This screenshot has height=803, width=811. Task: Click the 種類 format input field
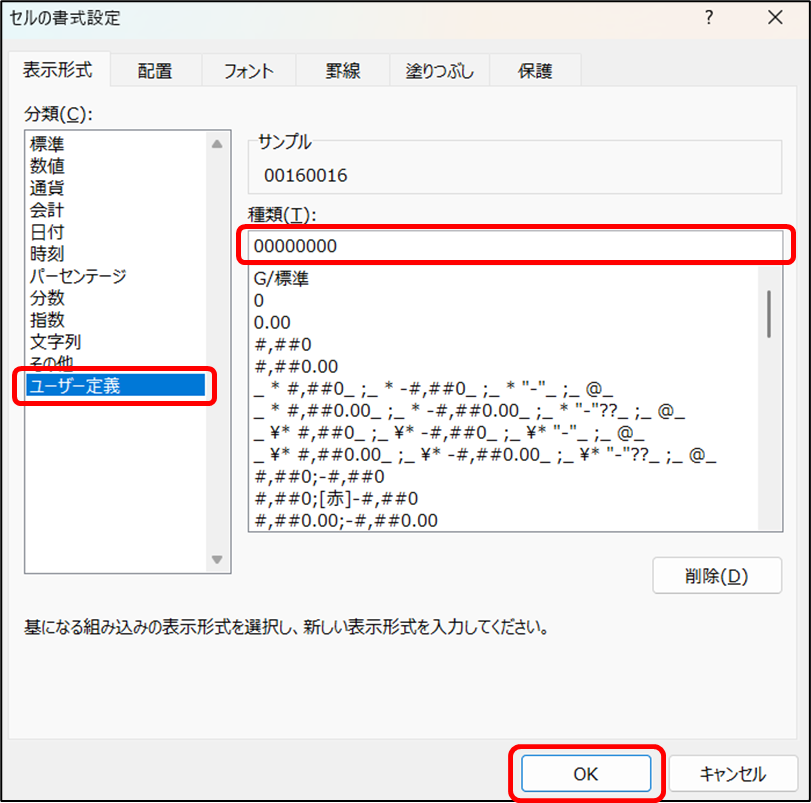click(515, 245)
